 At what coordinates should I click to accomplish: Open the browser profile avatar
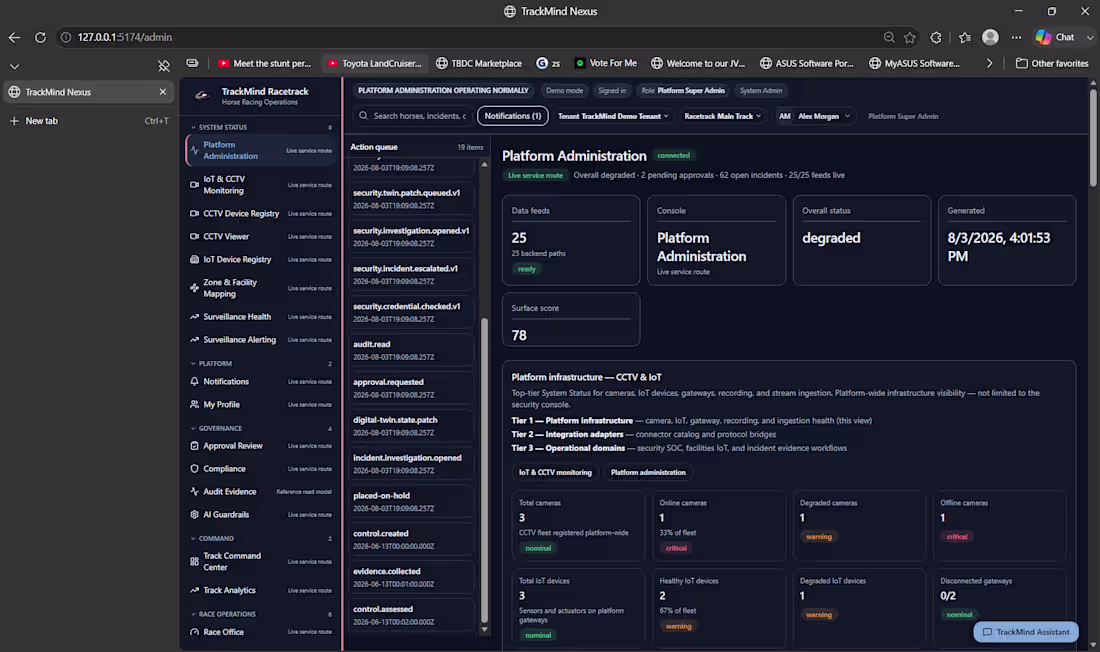(991, 37)
